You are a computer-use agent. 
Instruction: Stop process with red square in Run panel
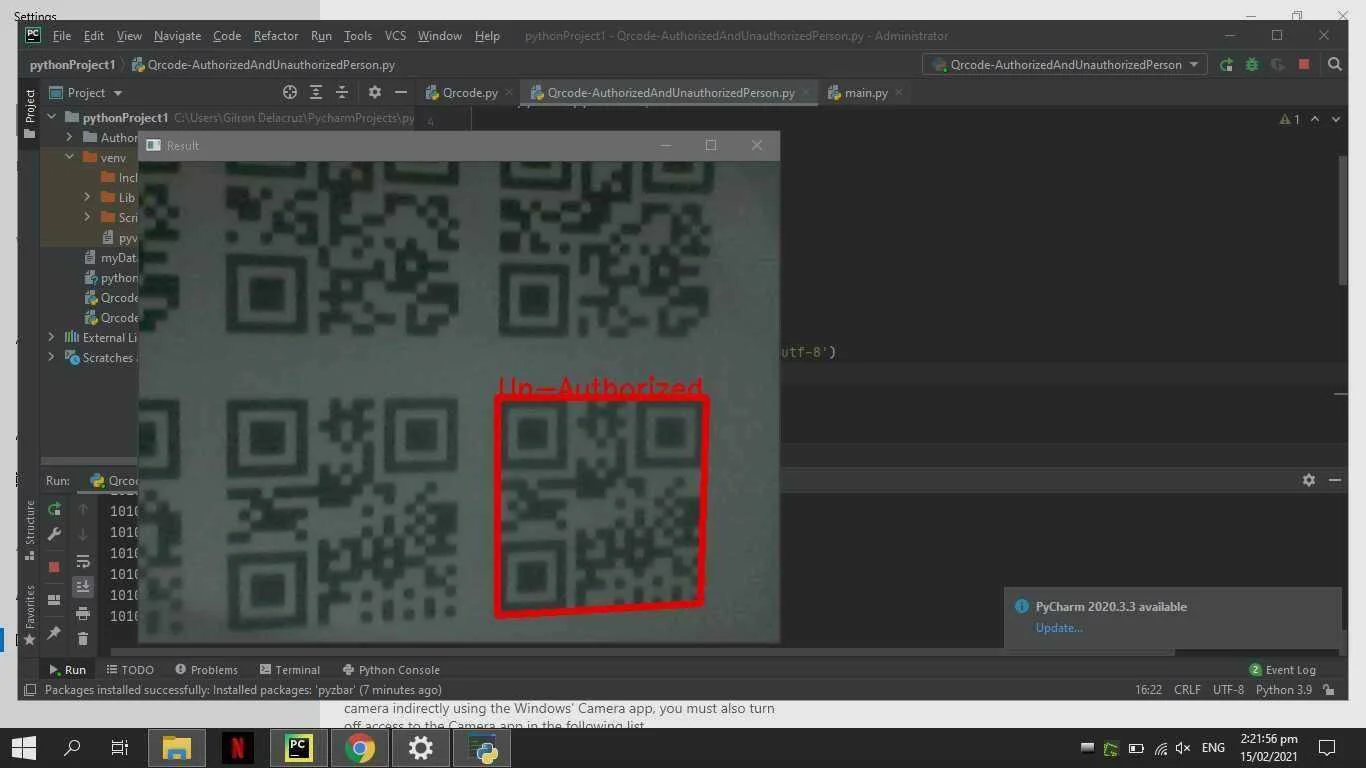pos(54,566)
